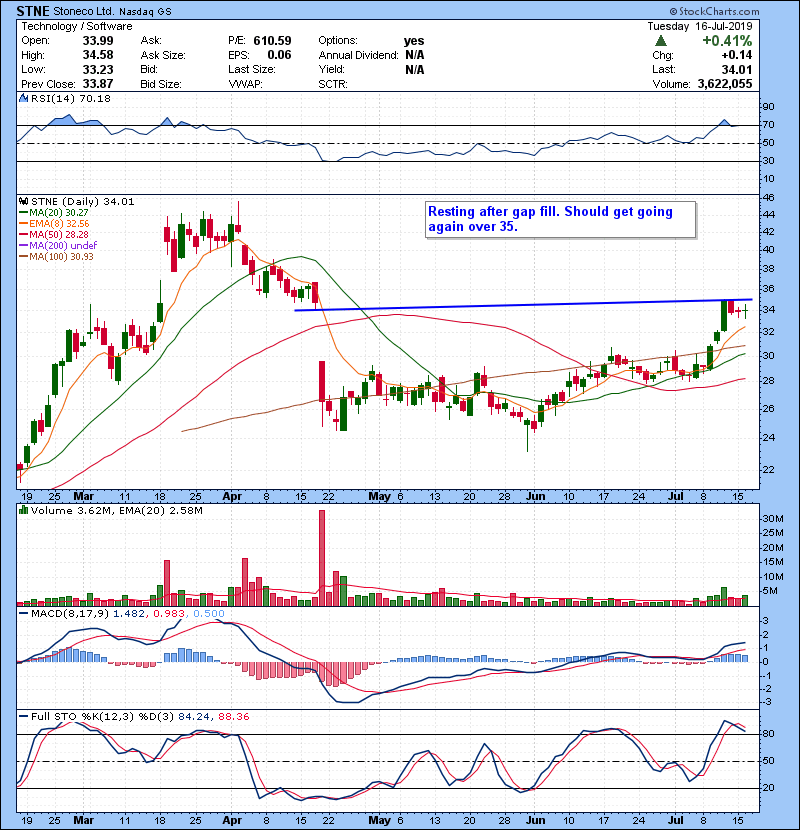Click the Jul label on price chart axis

tap(676, 497)
